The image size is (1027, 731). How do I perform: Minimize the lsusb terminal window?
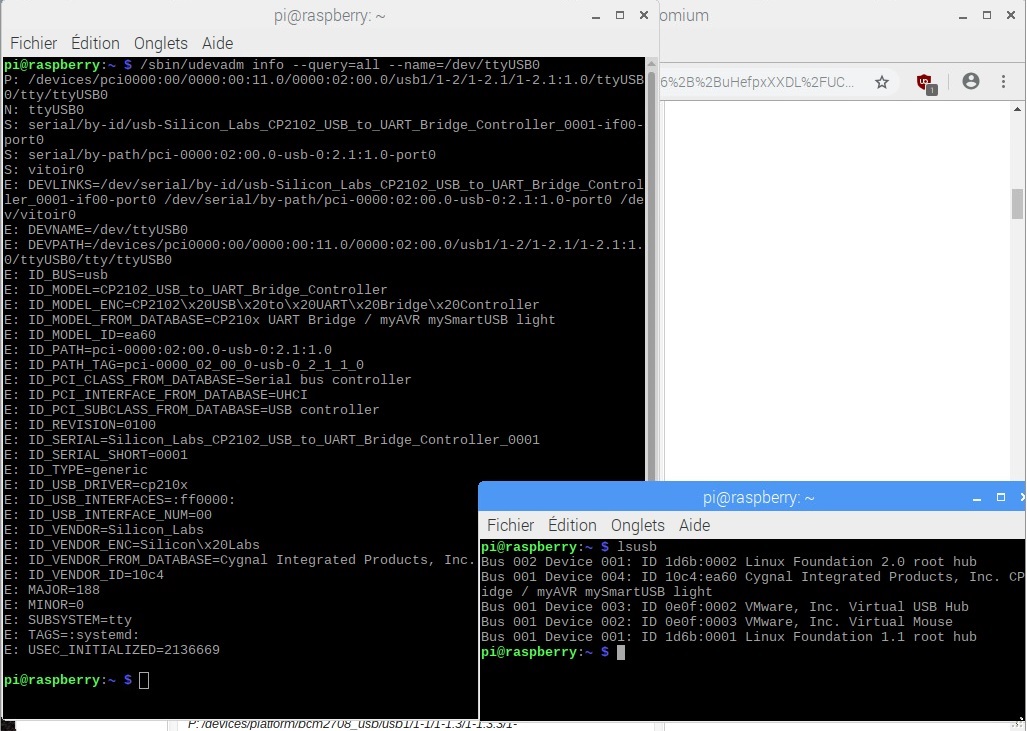click(x=977, y=498)
